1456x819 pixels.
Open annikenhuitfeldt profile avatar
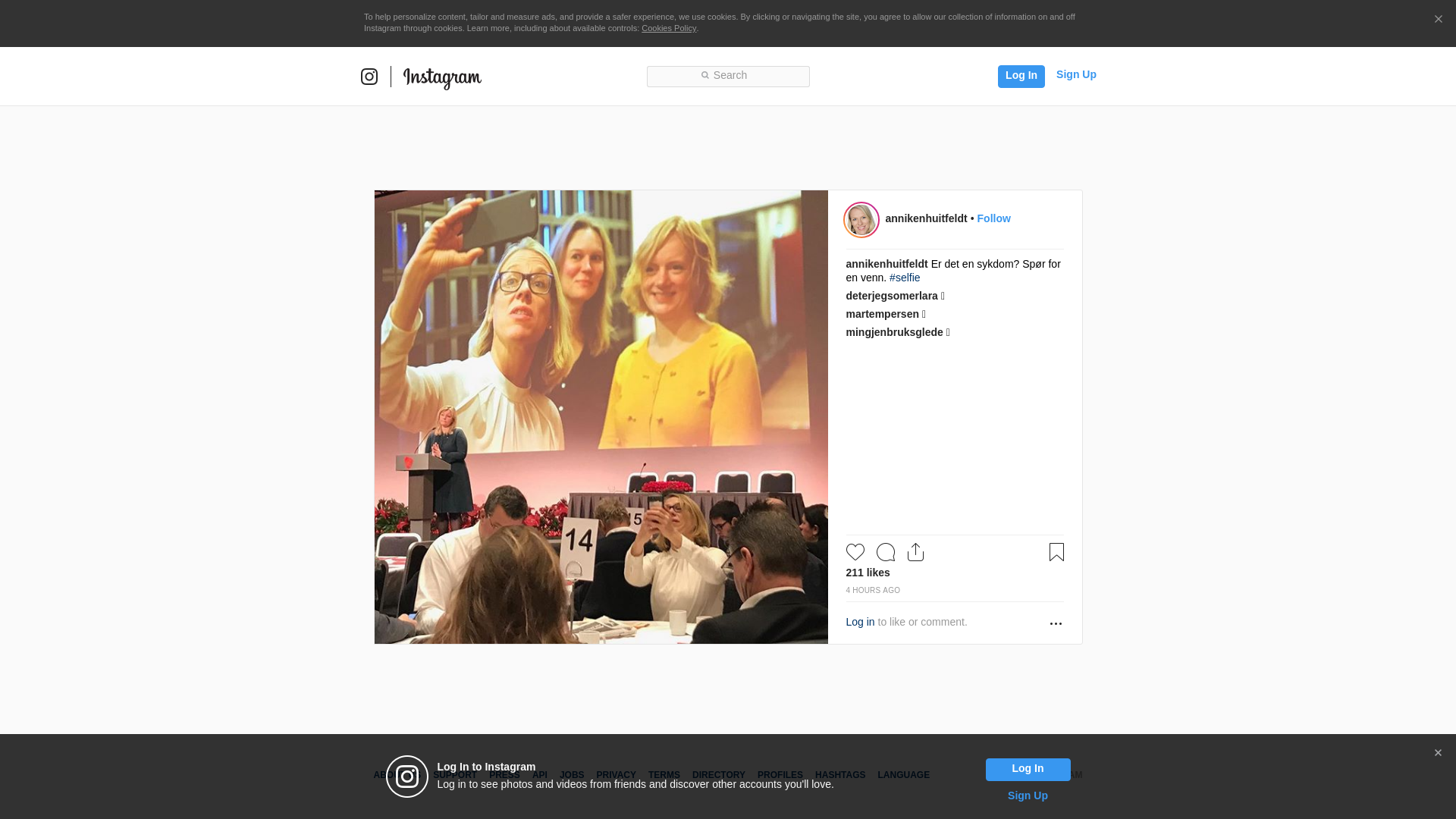pos(861,220)
